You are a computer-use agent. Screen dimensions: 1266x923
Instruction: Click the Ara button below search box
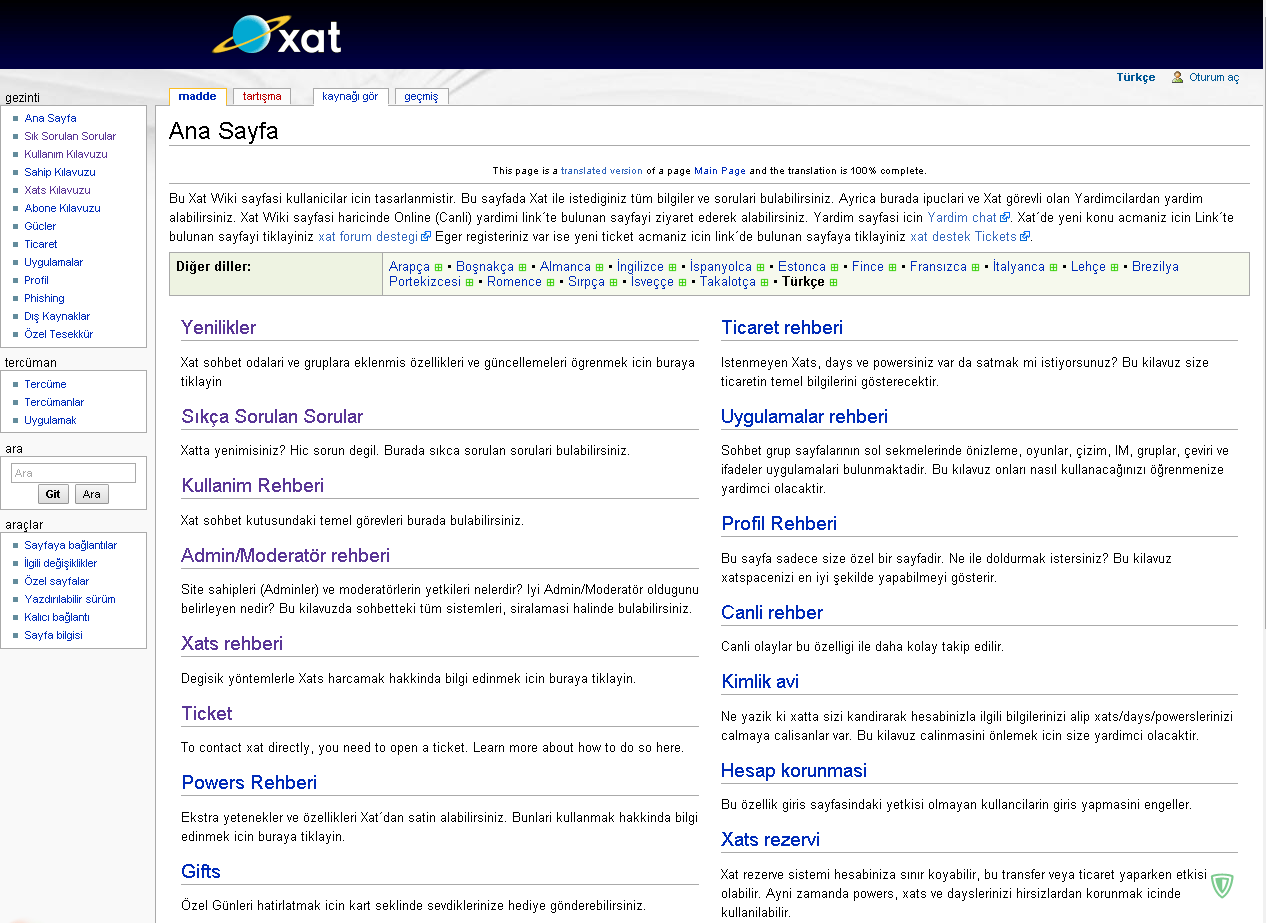pyautogui.click(x=92, y=494)
